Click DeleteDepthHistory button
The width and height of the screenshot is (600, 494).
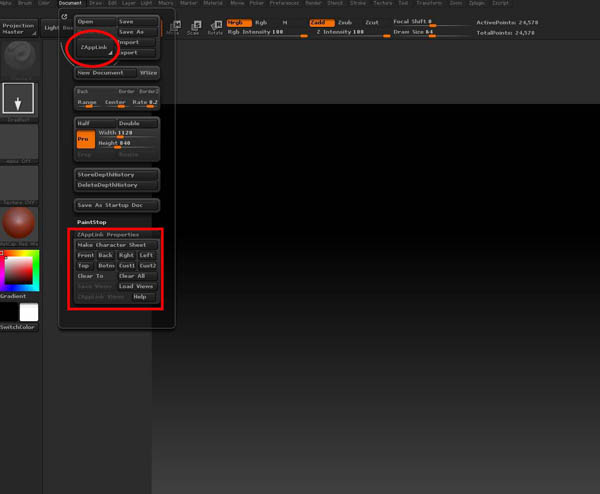(117, 185)
